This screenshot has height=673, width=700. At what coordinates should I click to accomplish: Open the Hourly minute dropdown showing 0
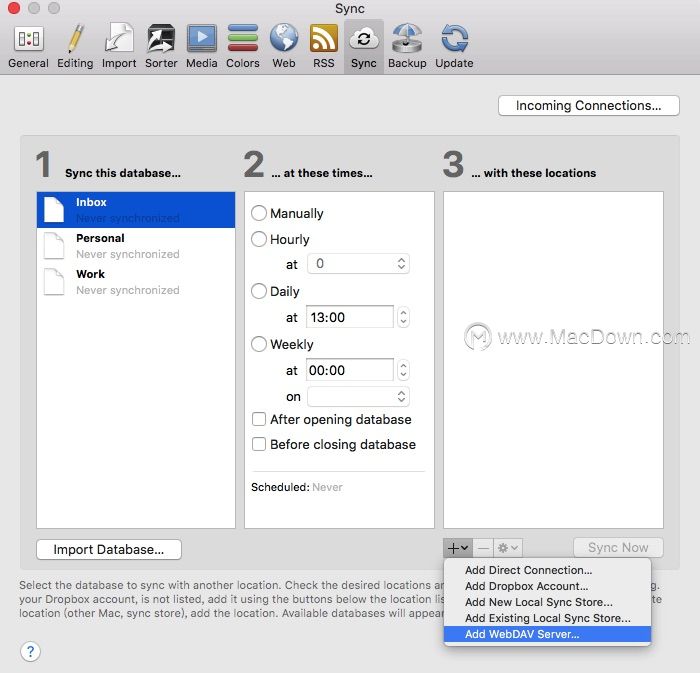click(358, 263)
